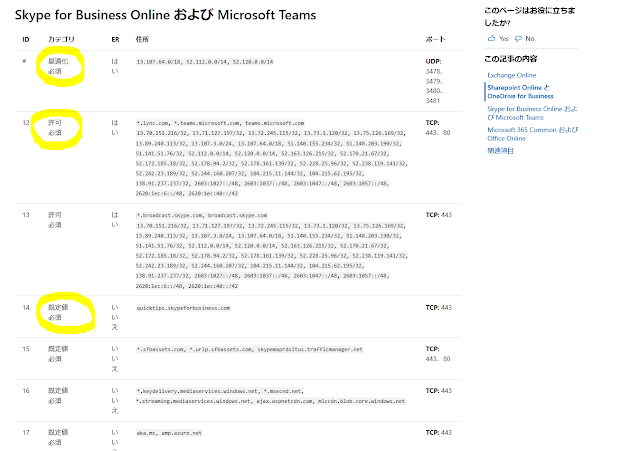
Task: Click the カテゴリ column header
Action: (61, 39)
